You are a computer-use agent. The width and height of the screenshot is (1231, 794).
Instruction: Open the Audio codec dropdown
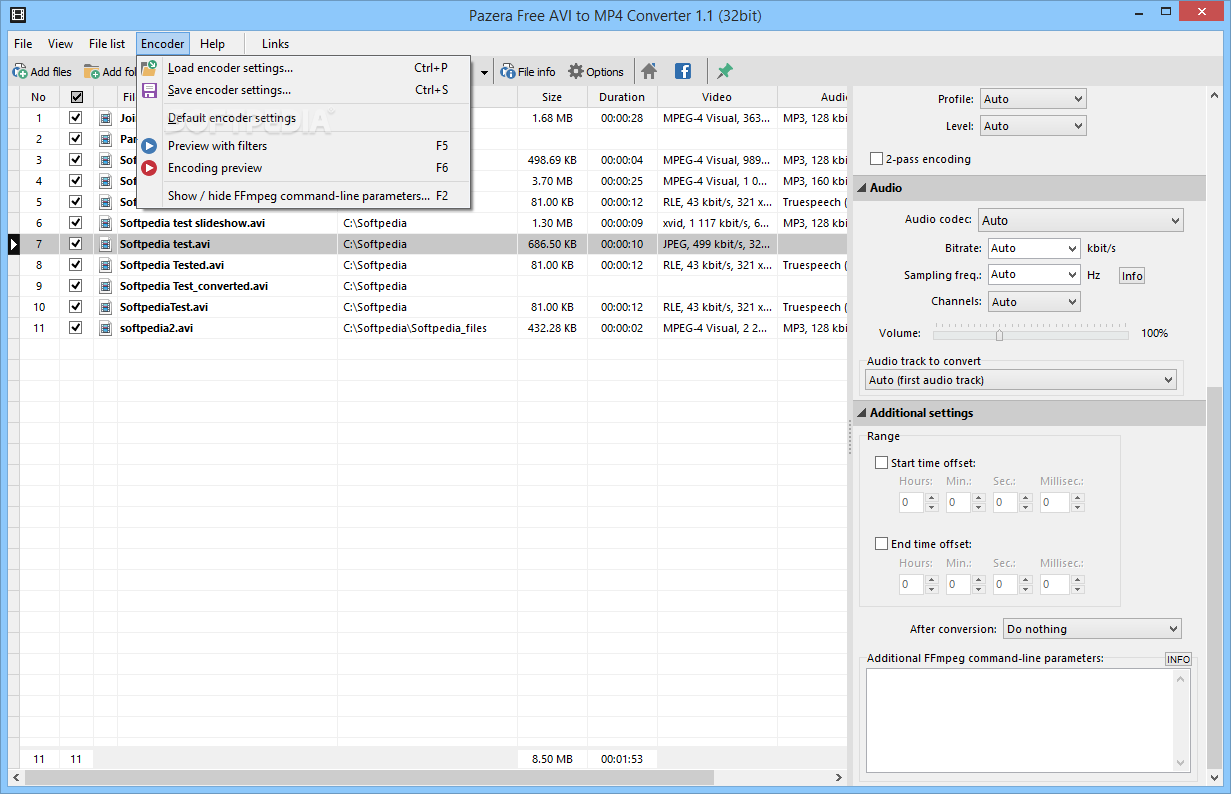1080,220
